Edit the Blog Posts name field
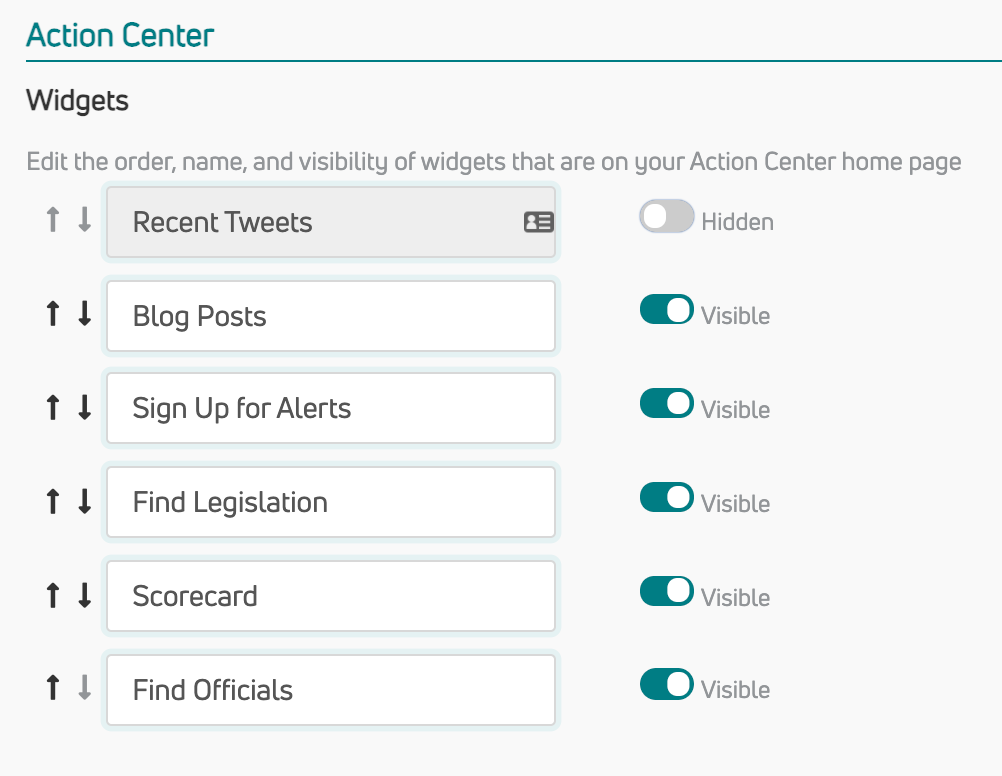 [x=330, y=316]
